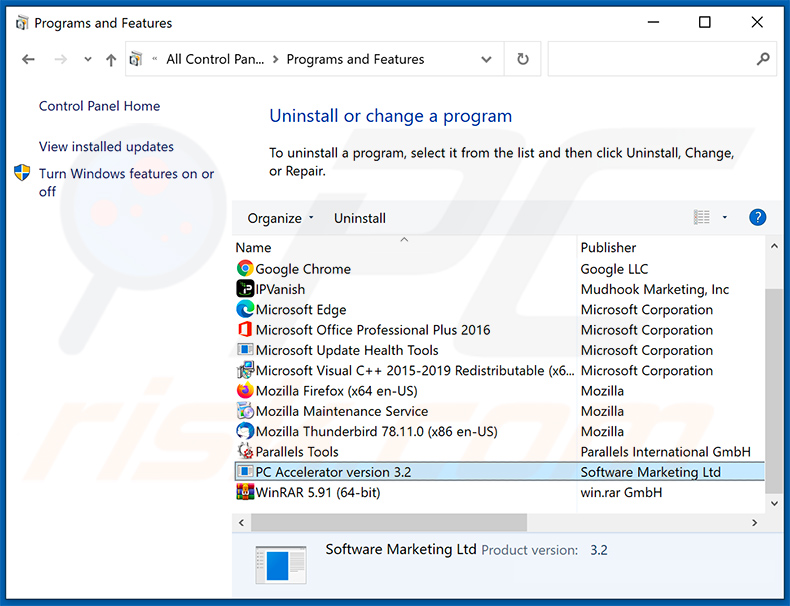Click the Uninstall toolbar button

(360, 218)
